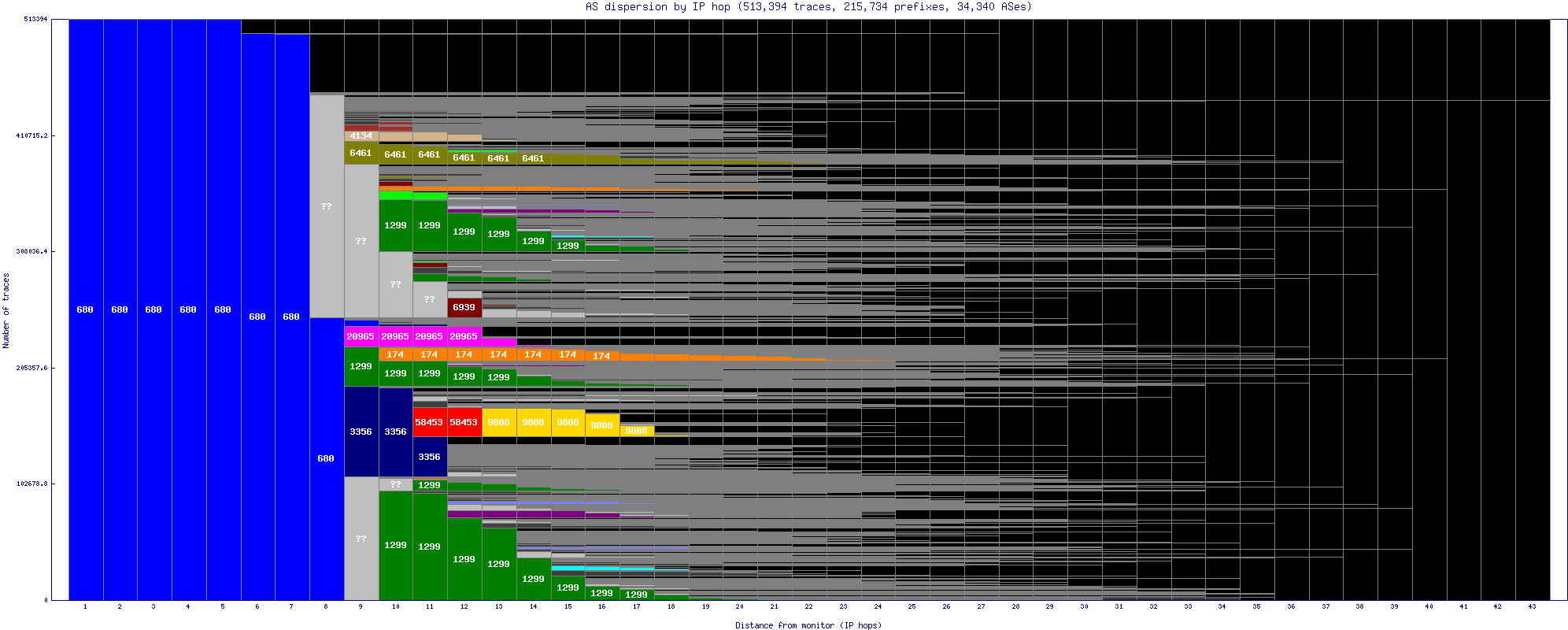Select the green AS 1299 block at hop 9
Image resolution: width=1568 pixels, height=630 pixels.
[361, 366]
